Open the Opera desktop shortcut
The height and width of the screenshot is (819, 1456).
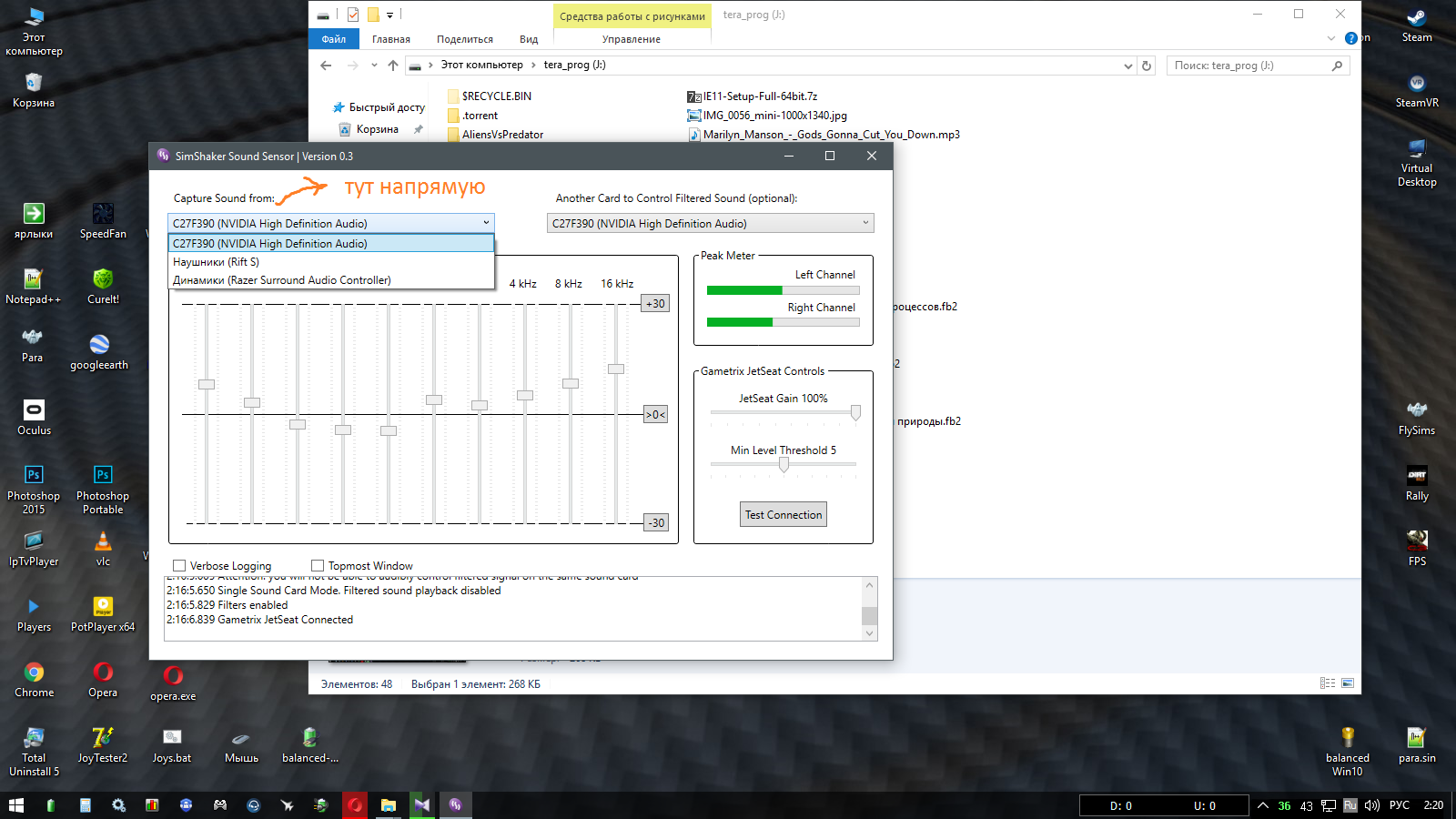[103, 680]
